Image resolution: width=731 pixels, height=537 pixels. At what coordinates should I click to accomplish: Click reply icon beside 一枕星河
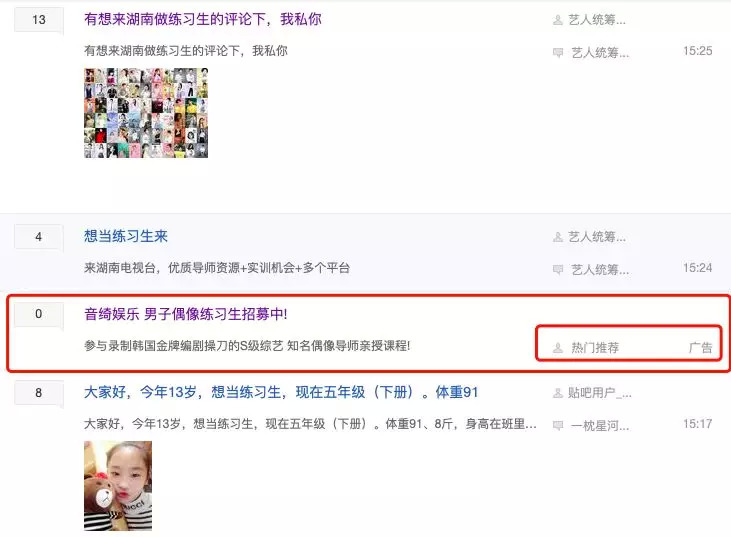point(558,425)
